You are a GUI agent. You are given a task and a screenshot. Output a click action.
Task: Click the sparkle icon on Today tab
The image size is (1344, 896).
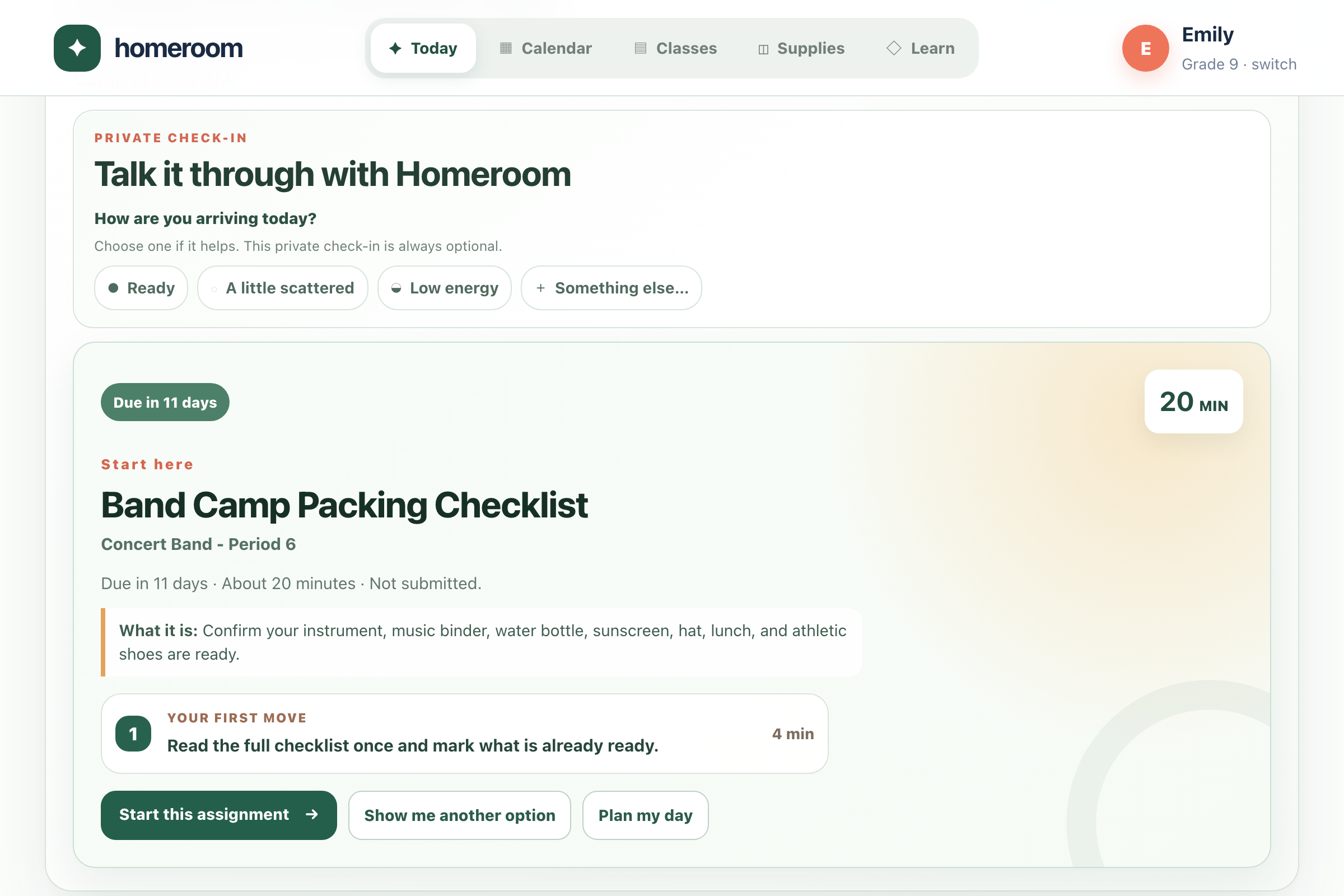[x=395, y=49]
